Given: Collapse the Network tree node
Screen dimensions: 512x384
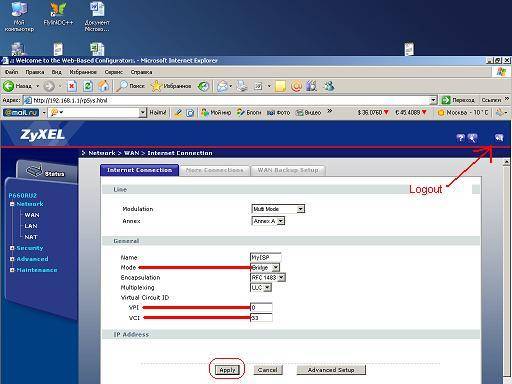Looking at the screenshot, I should [12, 204].
